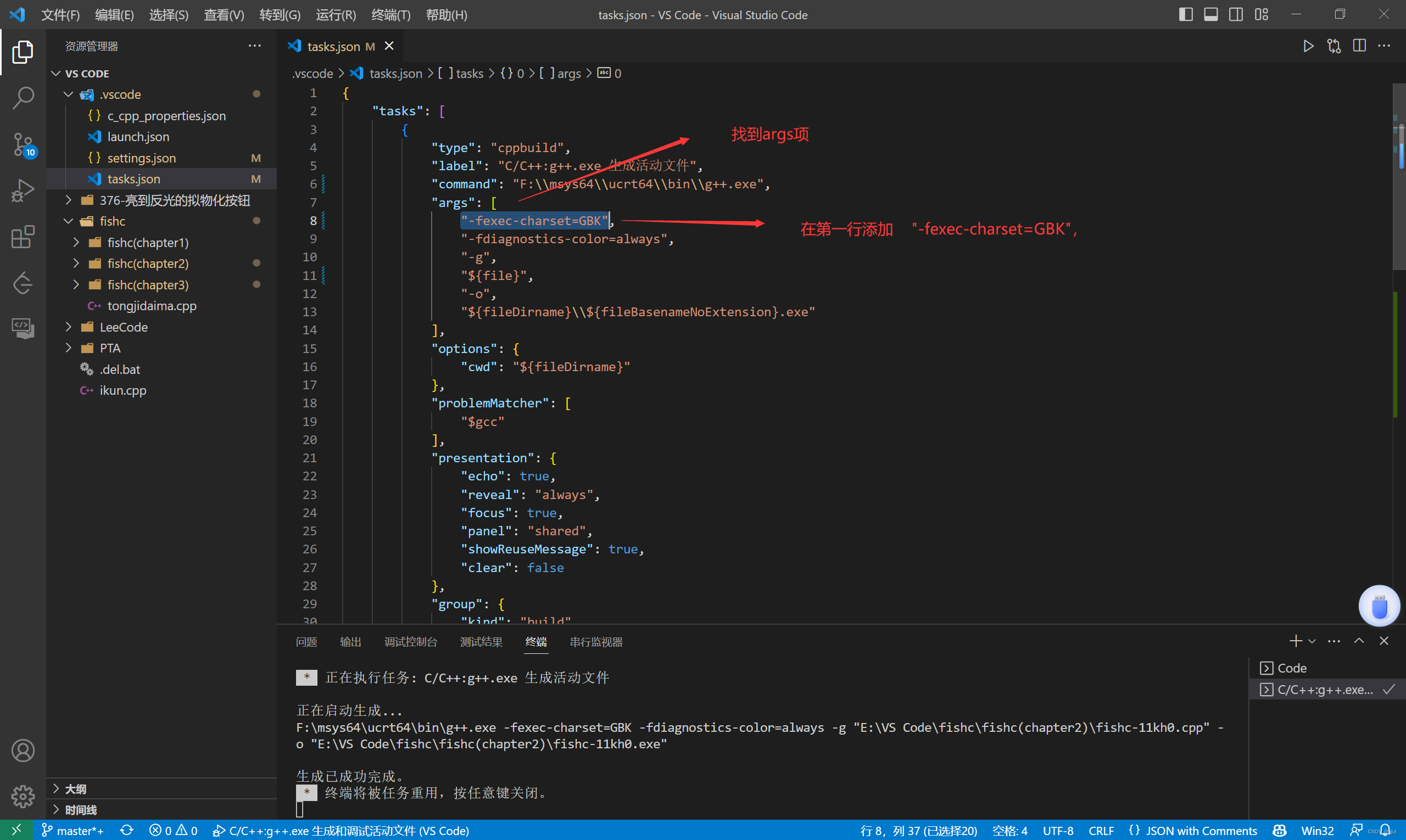Kill the terminal with trash icon
The width and height of the screenshot is (1406, 840).
(x=1384, y=641)
